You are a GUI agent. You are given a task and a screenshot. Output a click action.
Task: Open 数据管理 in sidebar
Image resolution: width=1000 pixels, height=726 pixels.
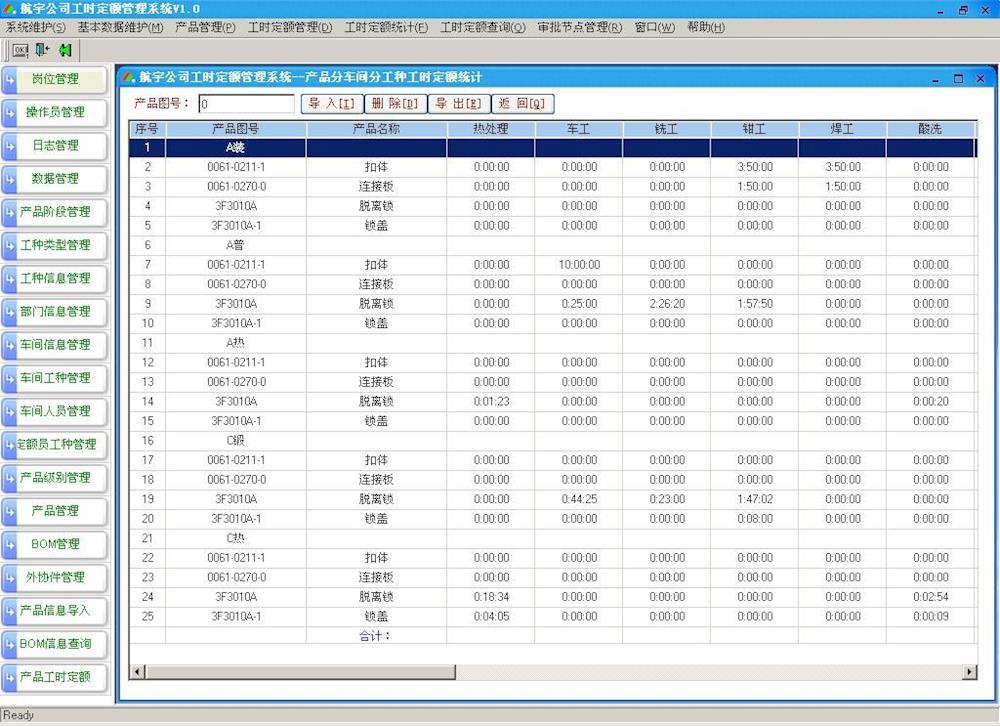55,179
